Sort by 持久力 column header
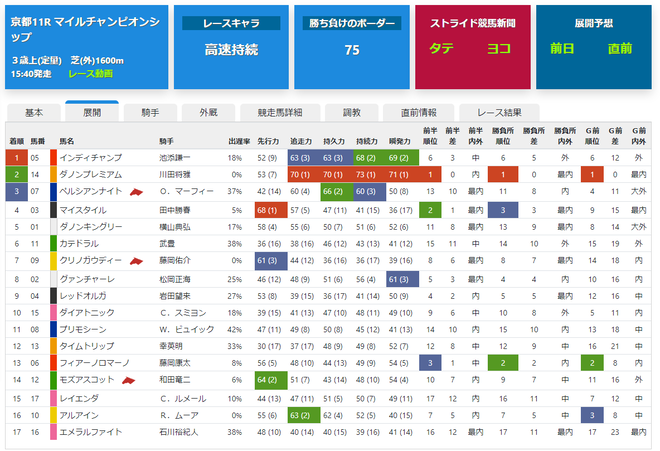The height and width of the screenshot is (451, 660). point(334,141)
